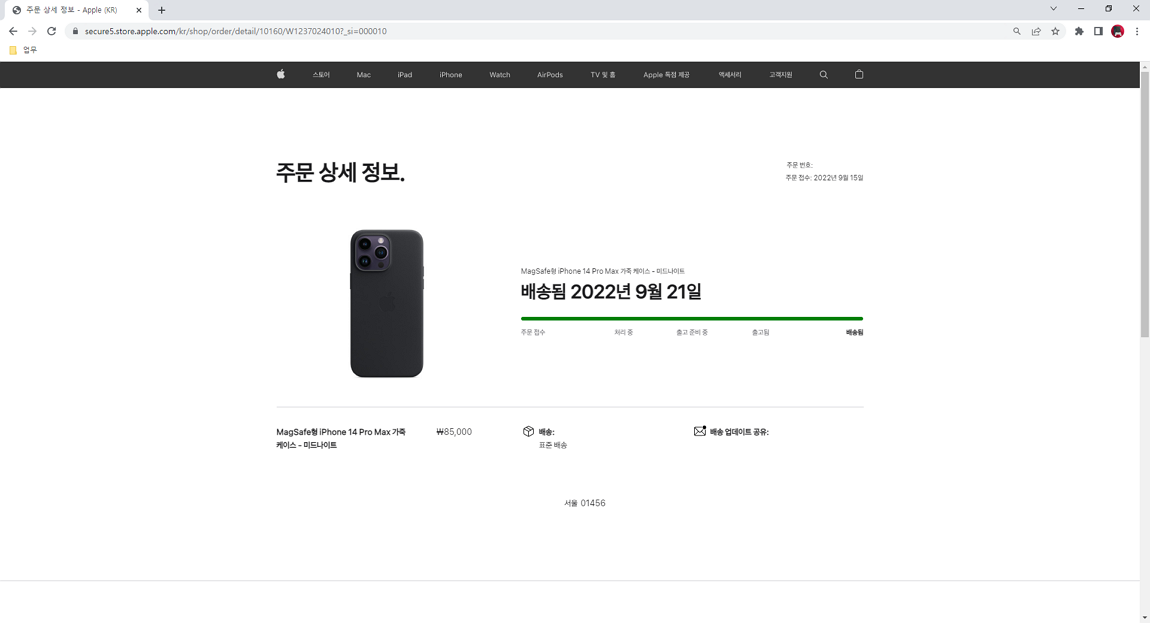Open the tab search chevron
1150x623 pixels.
point(1053,9)
